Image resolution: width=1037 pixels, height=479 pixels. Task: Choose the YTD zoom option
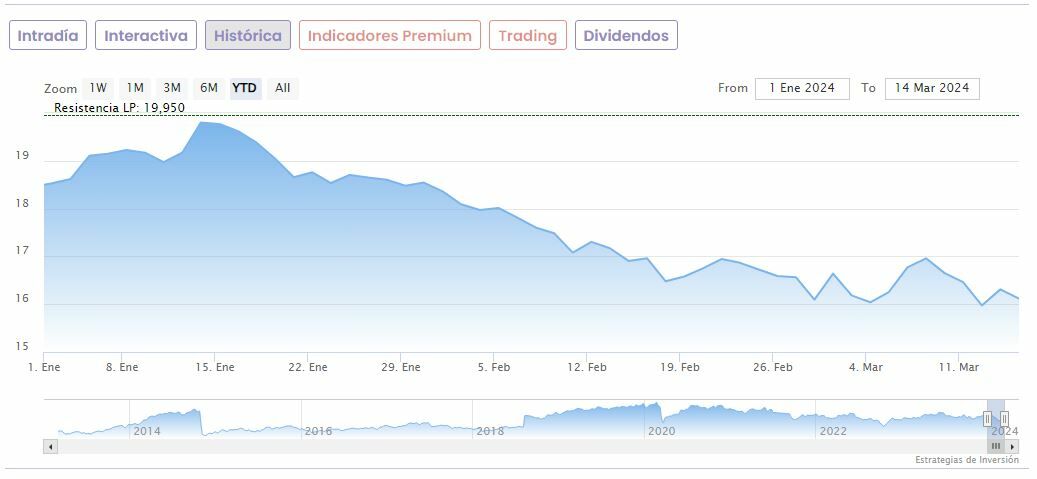(x=245, y=88)
